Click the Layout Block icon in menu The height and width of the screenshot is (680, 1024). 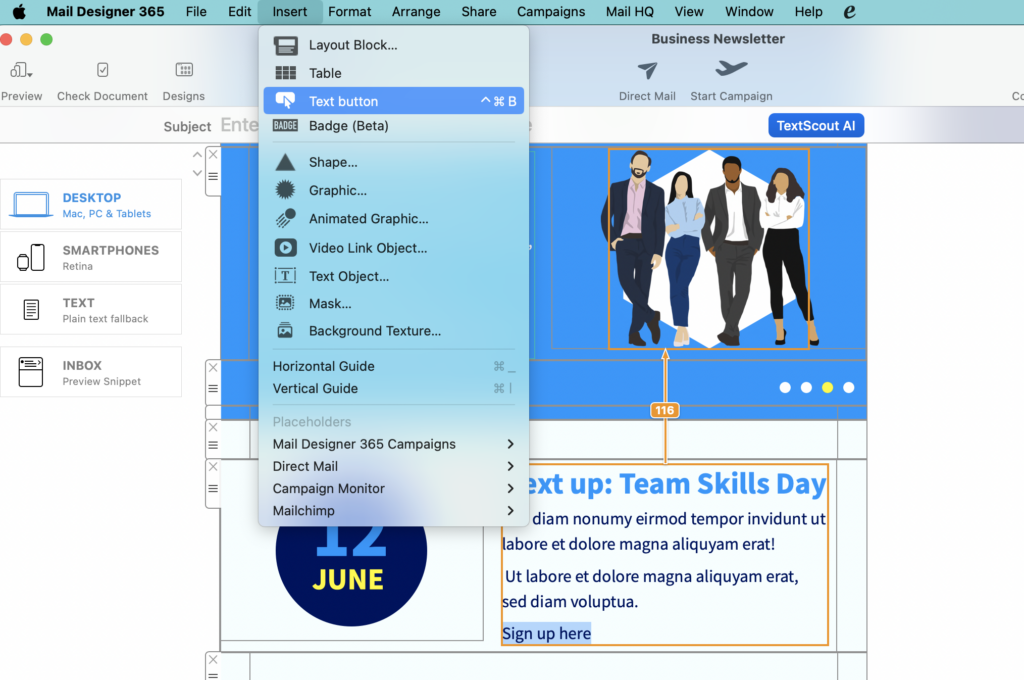(x=285, y=45)
